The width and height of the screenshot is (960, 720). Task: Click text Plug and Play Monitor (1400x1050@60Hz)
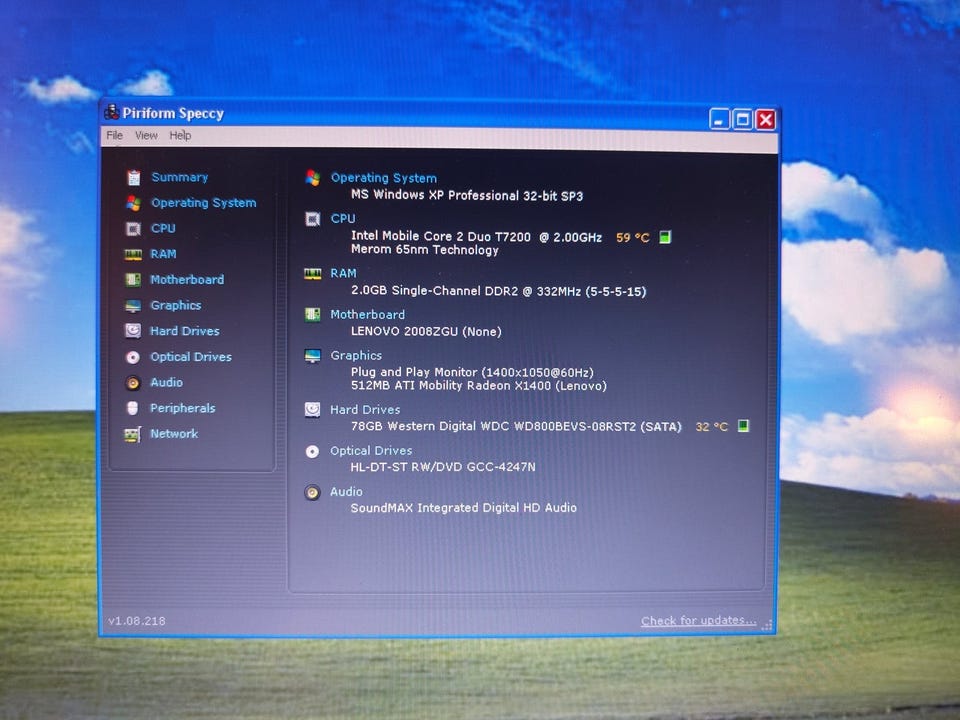pyautogui.click(x=472, y=372)
